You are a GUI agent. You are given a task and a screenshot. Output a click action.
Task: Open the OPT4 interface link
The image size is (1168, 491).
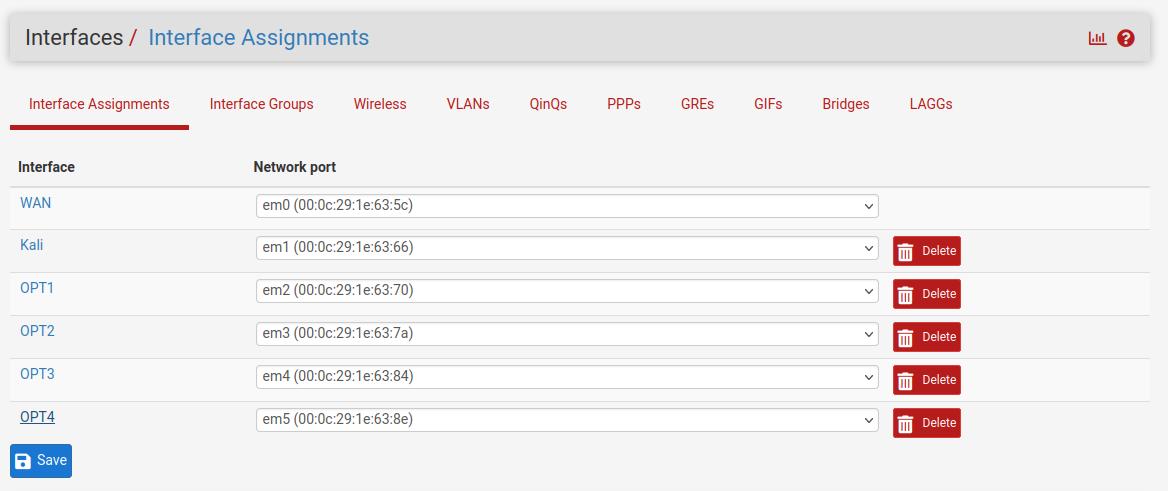37,417
